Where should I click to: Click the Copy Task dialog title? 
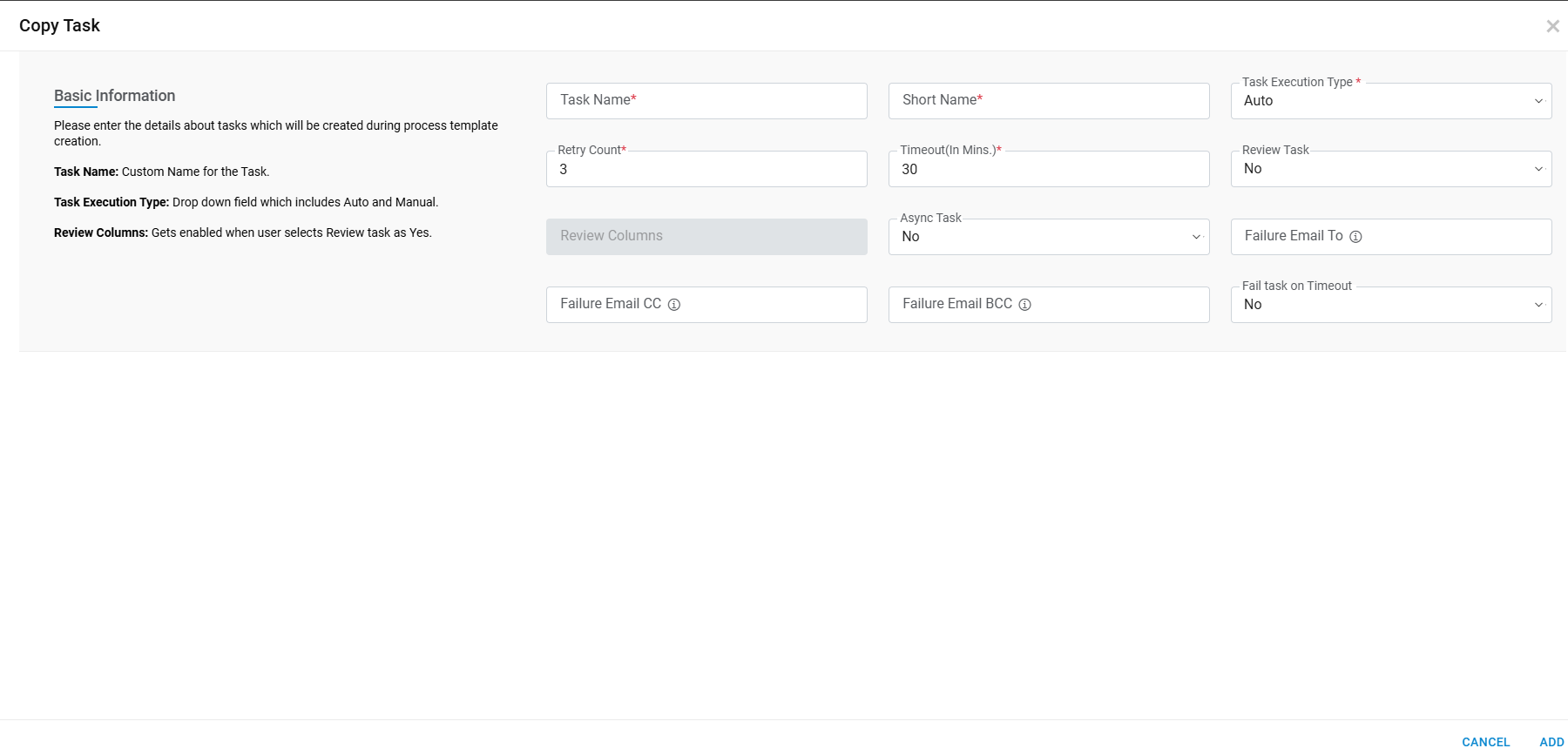click(59, 26)
